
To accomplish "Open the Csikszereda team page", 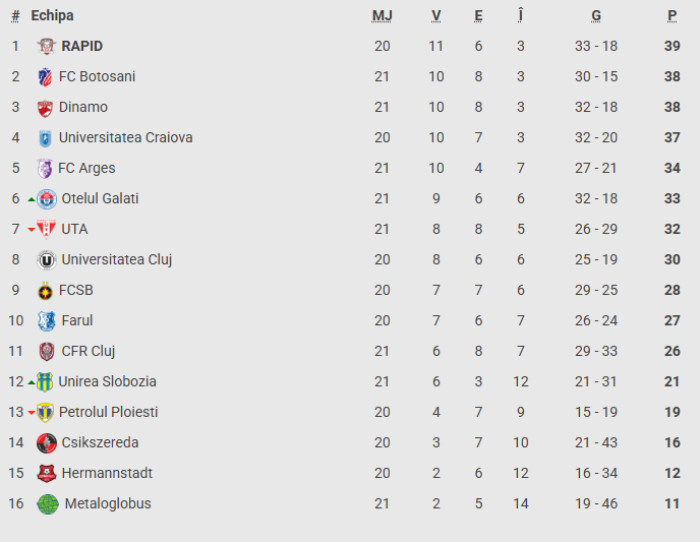I will (100, 443).
